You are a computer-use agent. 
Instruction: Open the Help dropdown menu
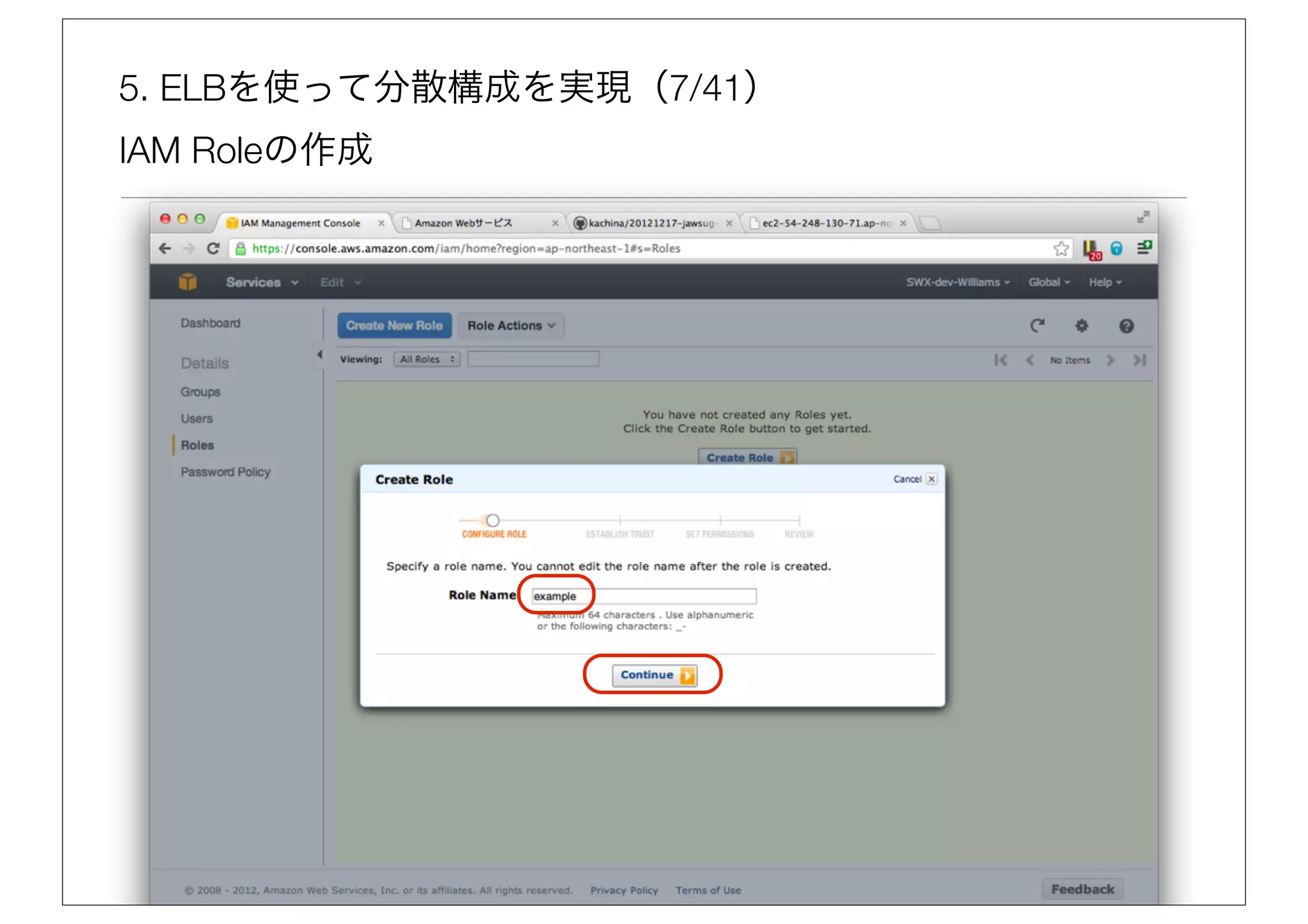pos(1105,282)
